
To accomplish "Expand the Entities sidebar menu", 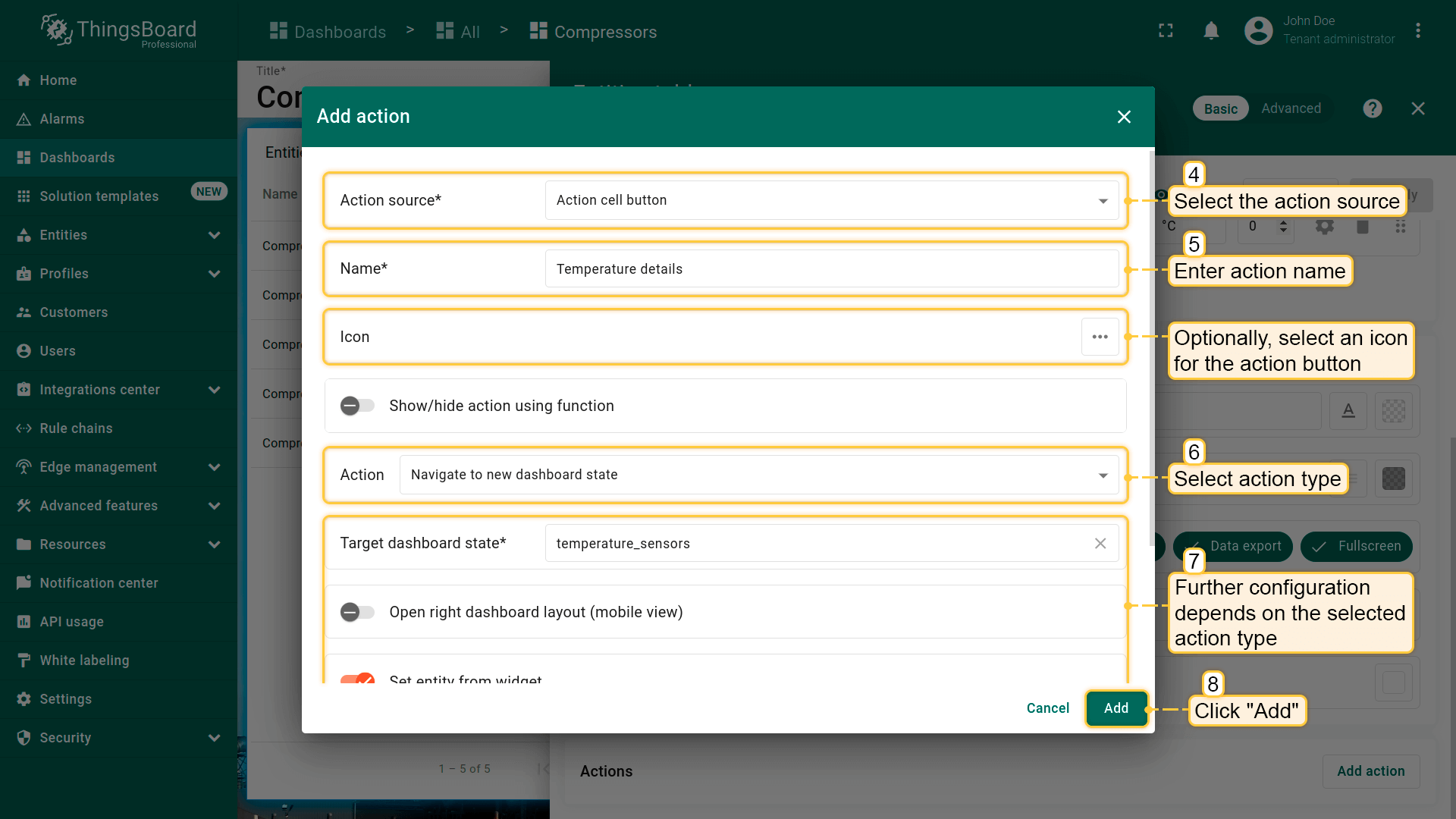I will coord(215,235).
